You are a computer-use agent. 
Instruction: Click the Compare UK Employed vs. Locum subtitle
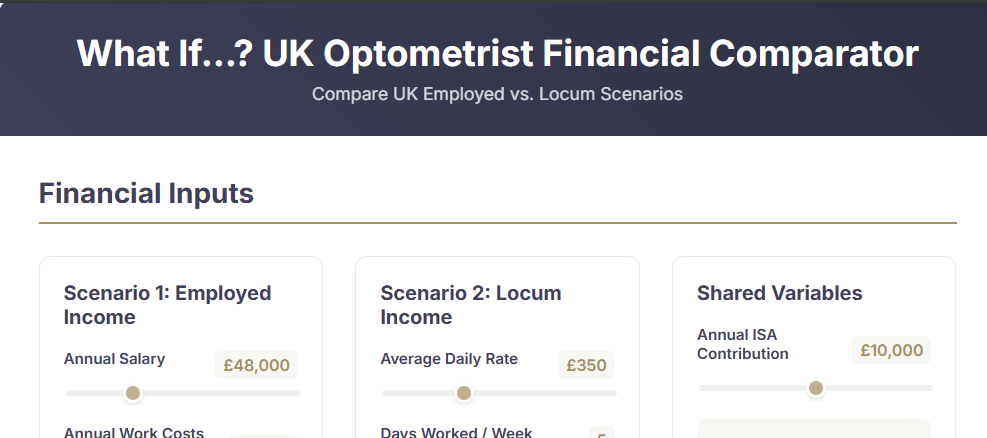click(497, 94)
